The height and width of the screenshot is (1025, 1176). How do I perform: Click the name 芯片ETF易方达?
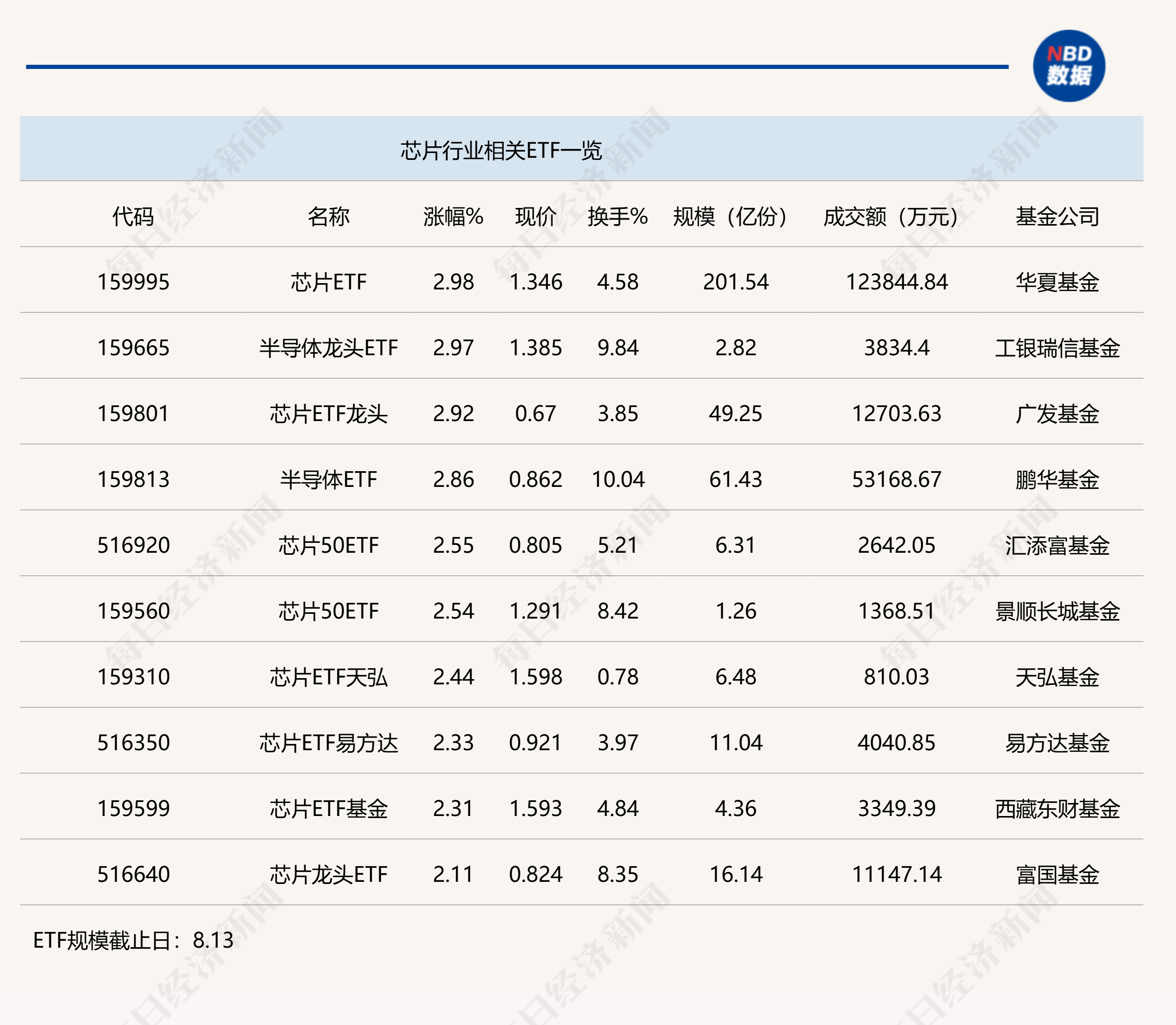coord(328,742)
